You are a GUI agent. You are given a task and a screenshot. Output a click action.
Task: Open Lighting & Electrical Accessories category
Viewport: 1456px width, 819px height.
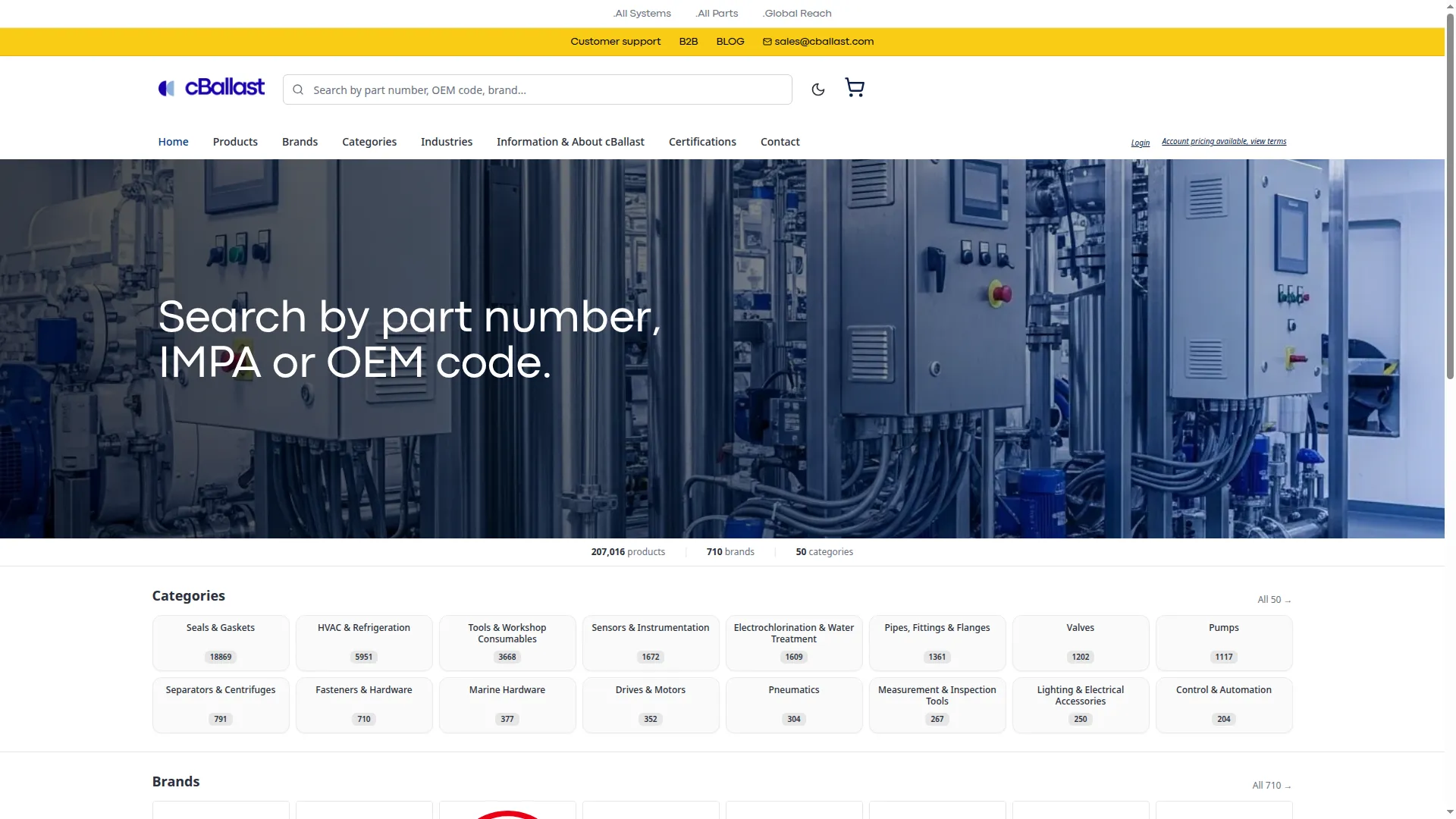[1081, 705]
